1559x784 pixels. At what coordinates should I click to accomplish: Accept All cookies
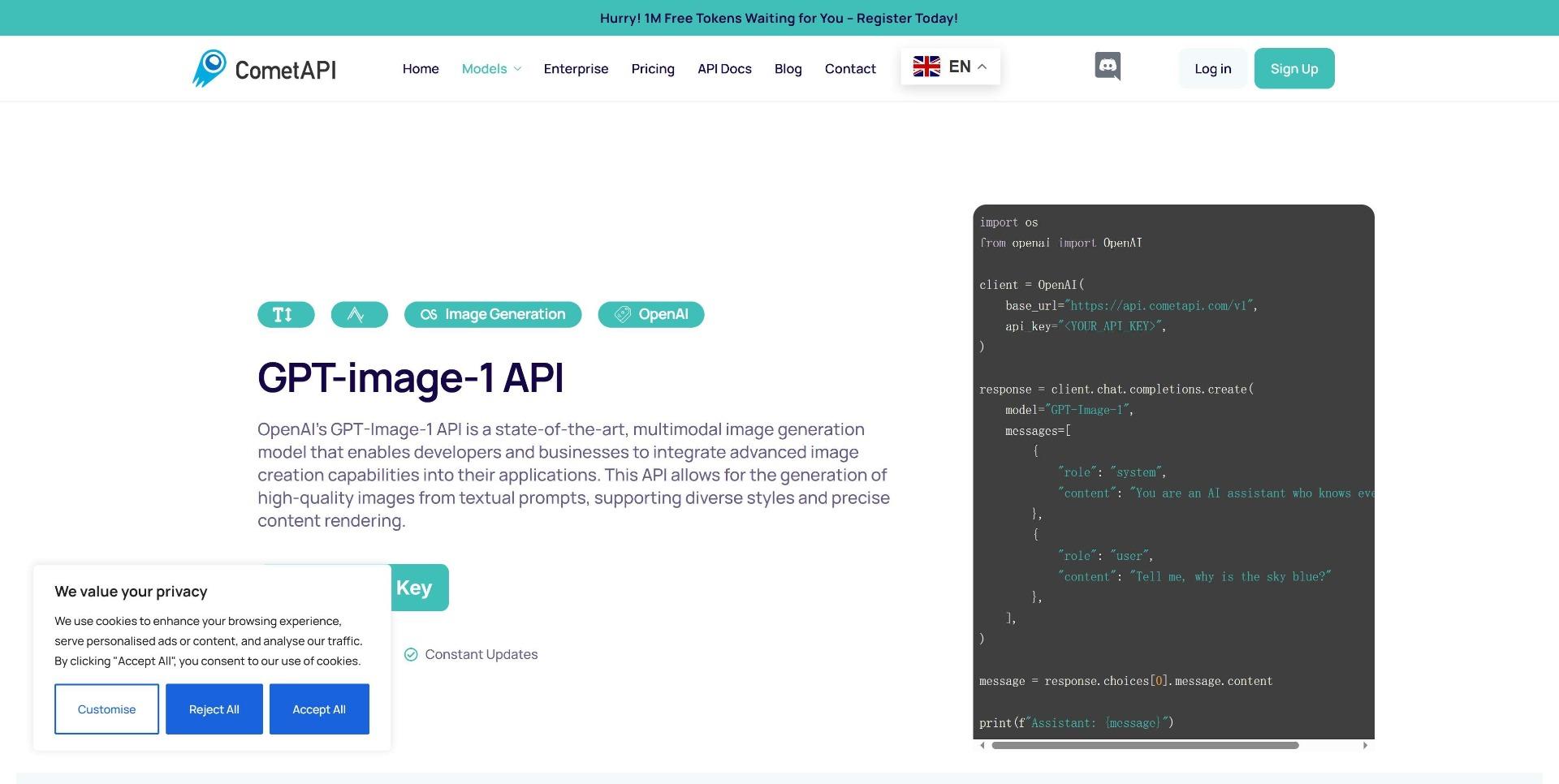click(x=319, y=709)
